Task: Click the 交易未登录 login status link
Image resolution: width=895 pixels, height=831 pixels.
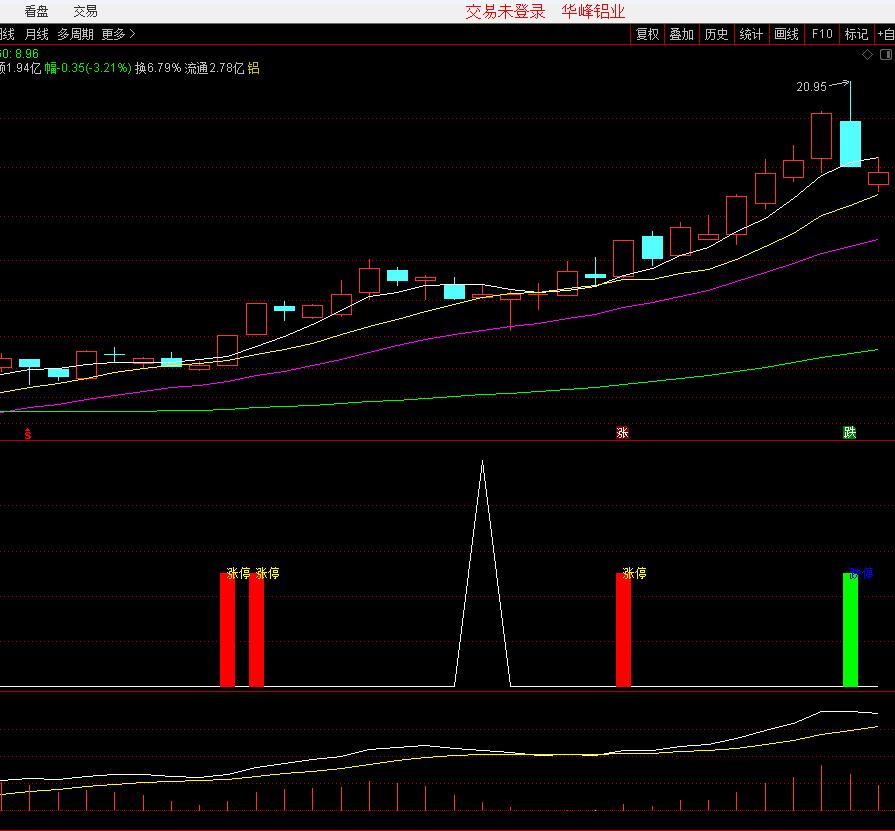Action: coord(505,12)
